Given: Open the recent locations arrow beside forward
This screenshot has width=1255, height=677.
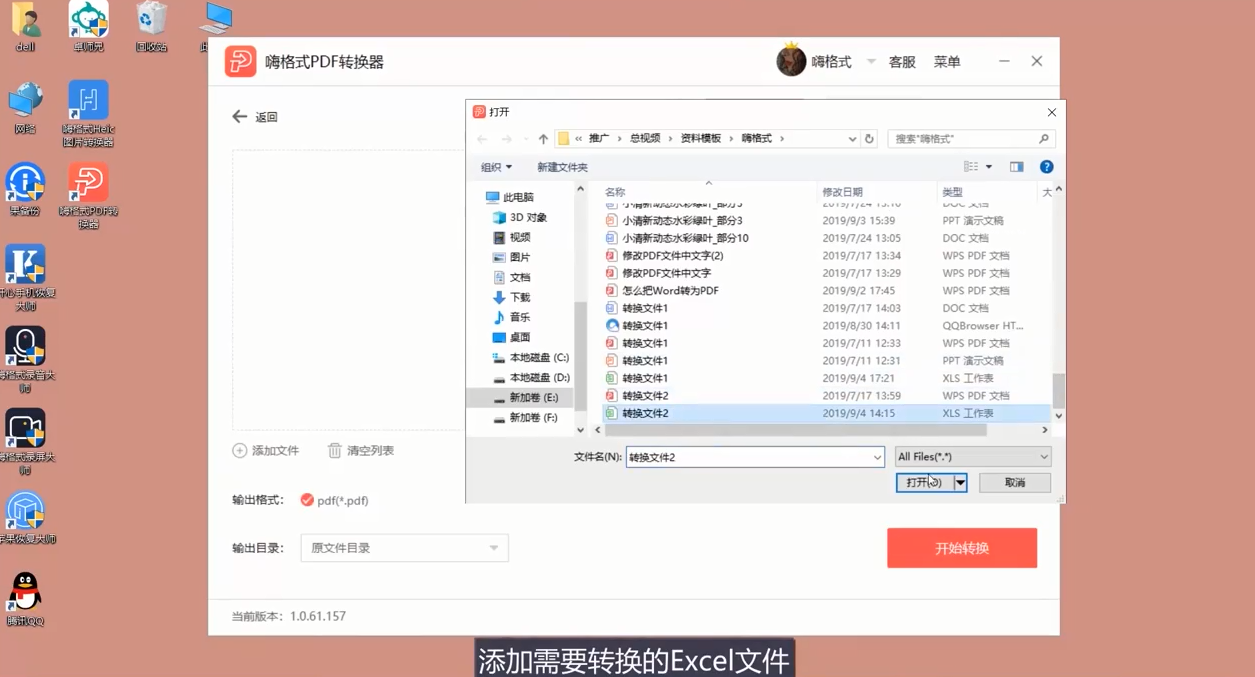Looking at the screenshot, I should pyautogui.click(x=525, y=139).
